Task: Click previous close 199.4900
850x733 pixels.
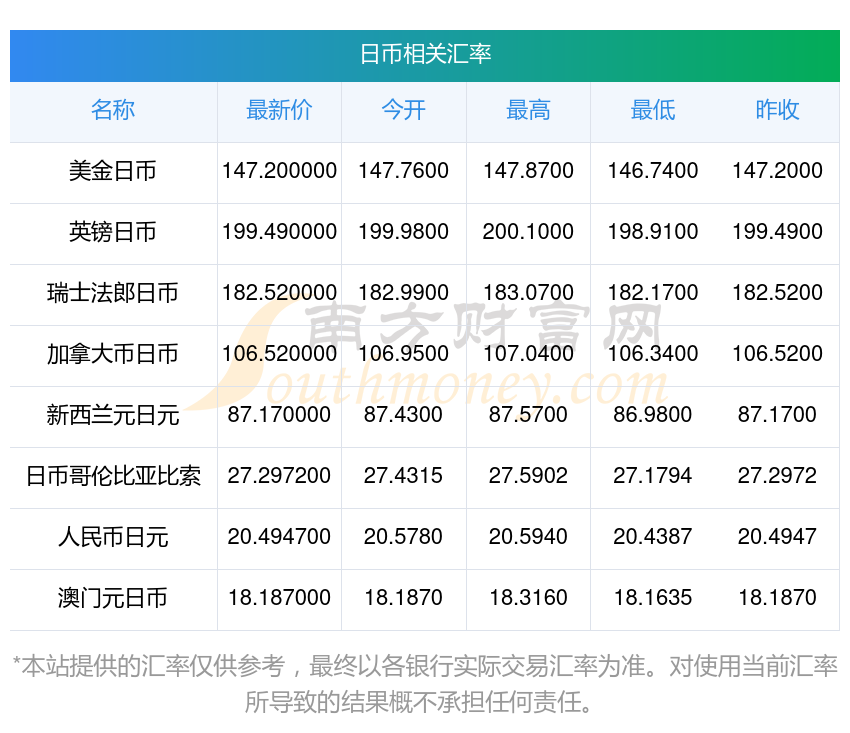Action: [x=777, y=232]
